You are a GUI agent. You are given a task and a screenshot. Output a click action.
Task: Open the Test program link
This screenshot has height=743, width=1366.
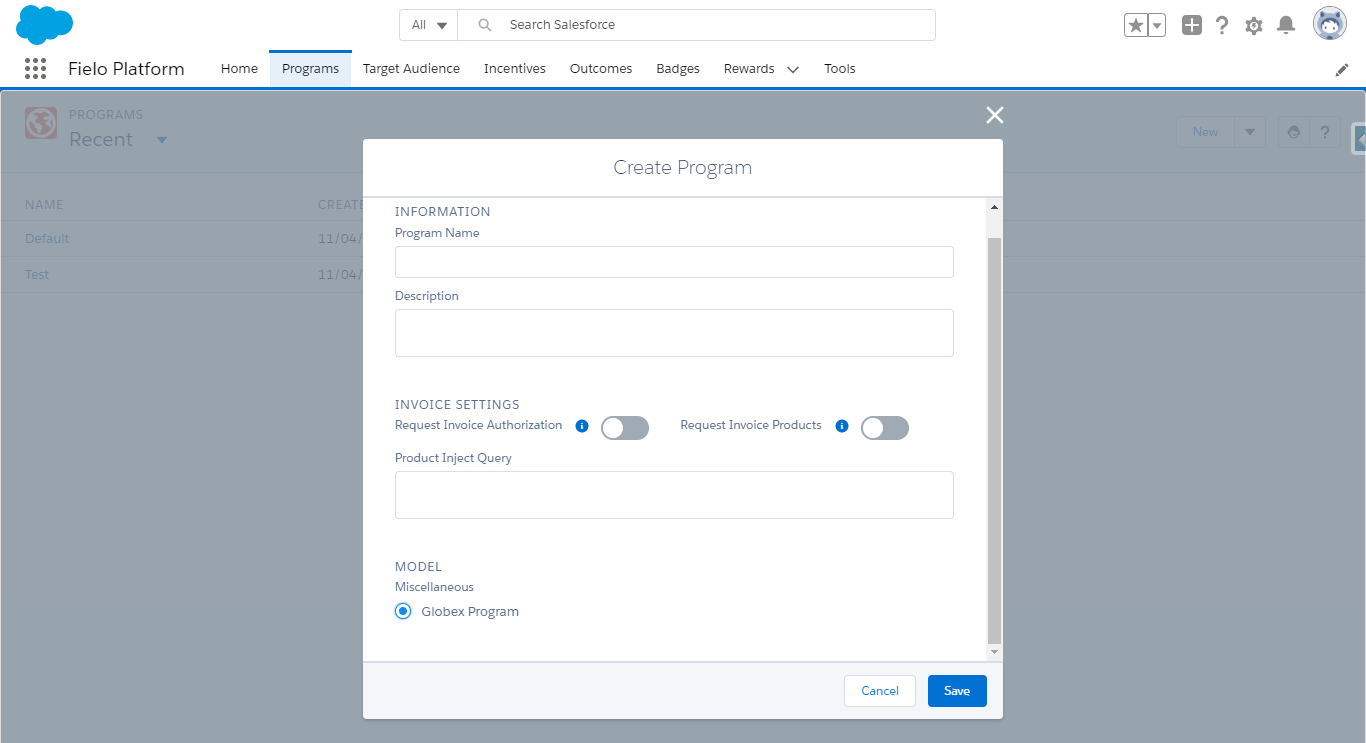pyautogui.click(x=37, y=274)
